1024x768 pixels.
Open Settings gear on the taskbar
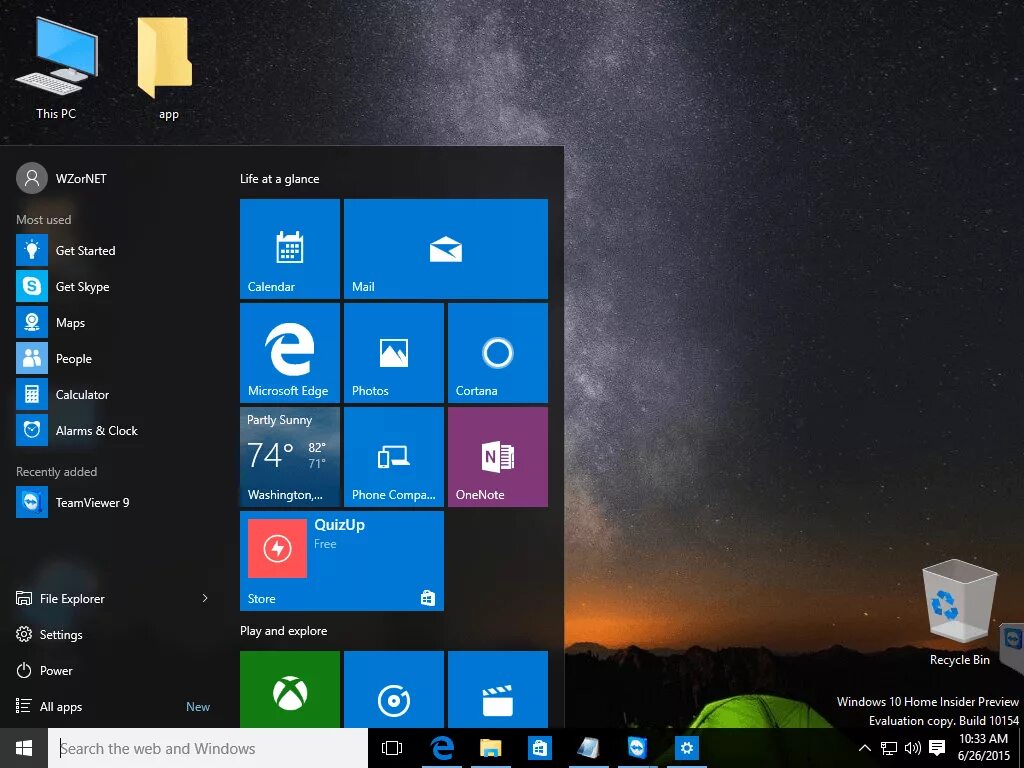point(686,748)
